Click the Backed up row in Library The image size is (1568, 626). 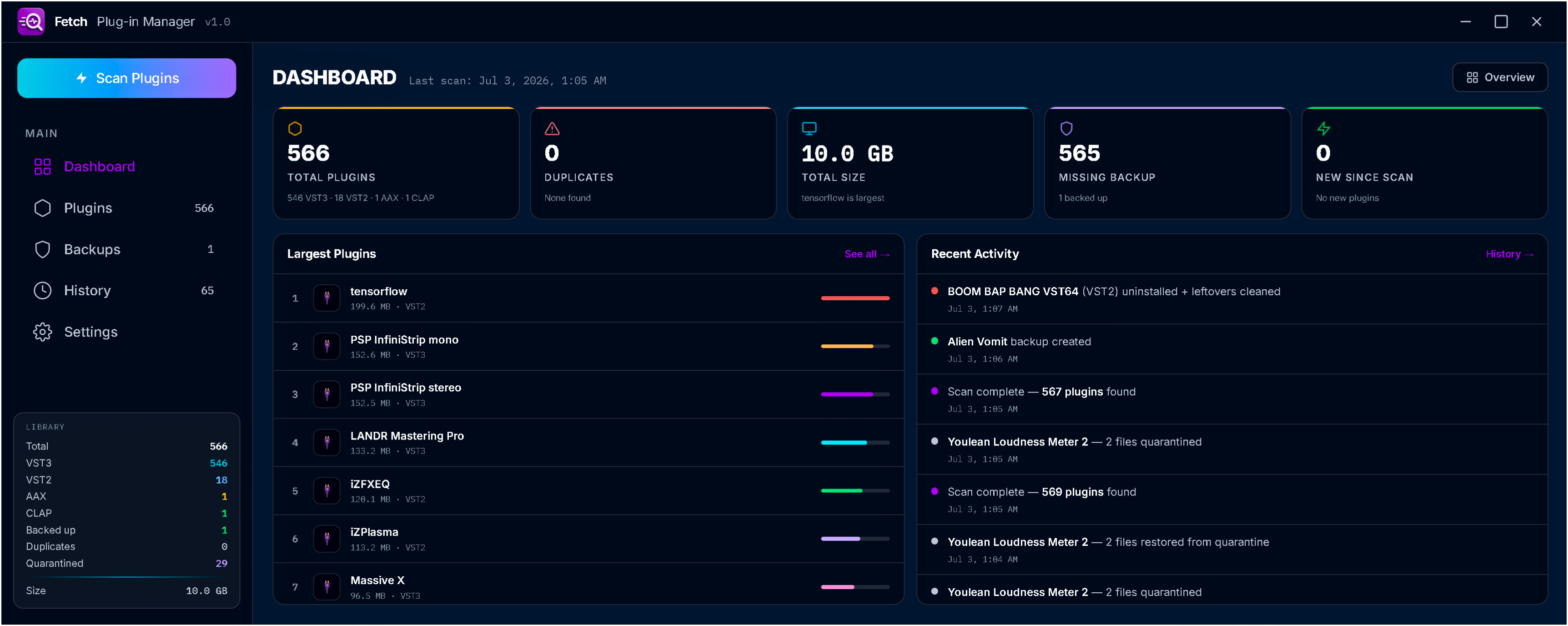pos(126,530)
